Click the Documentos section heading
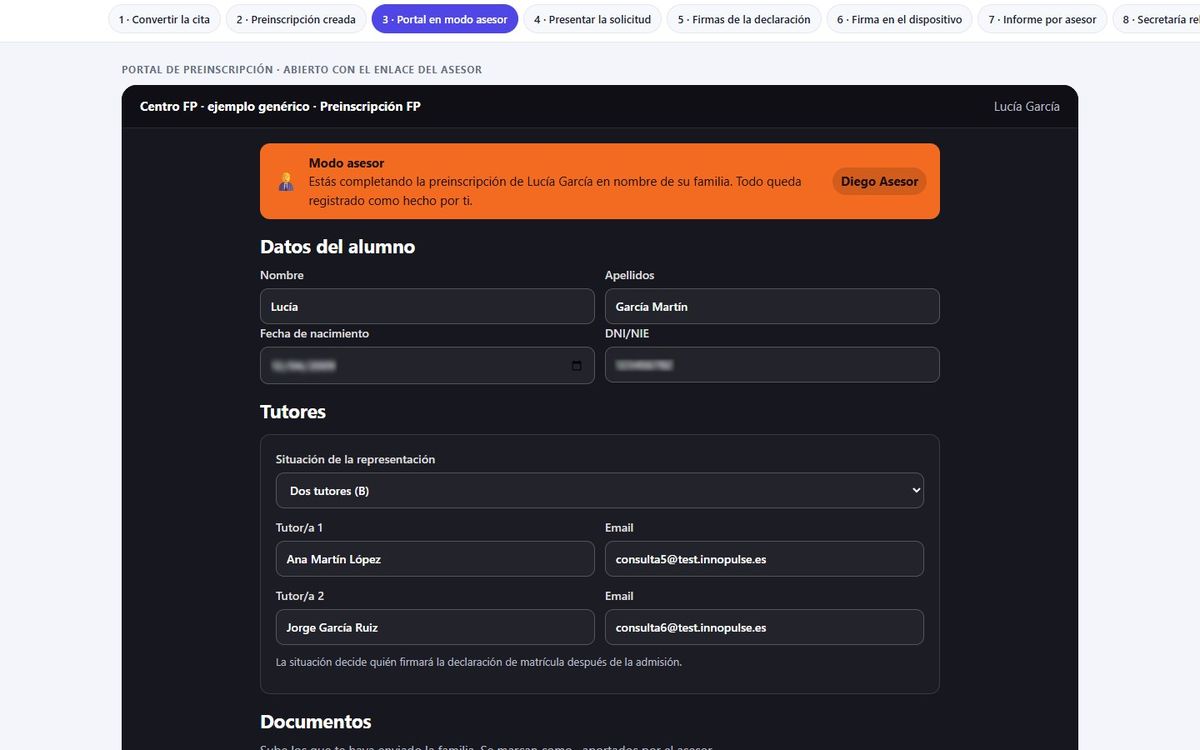The image size is (1200, 750). click(x=316, y=722)
